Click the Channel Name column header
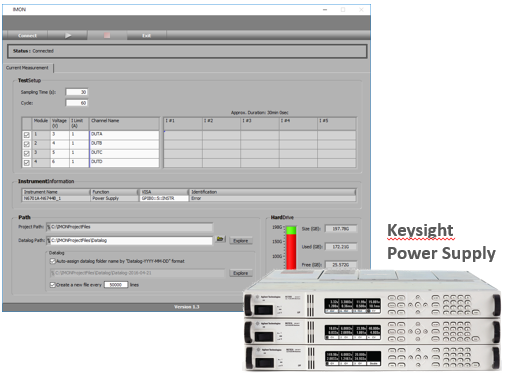This screenshot has width=506, height=375. [124, 123]
